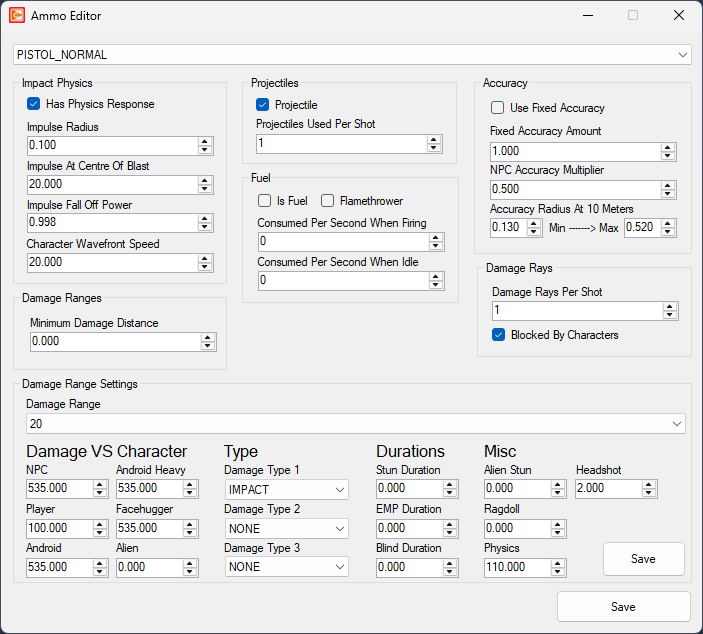
Task: Decrease Impulse Fall Off Power with down arrow
Action: (205, 227)
